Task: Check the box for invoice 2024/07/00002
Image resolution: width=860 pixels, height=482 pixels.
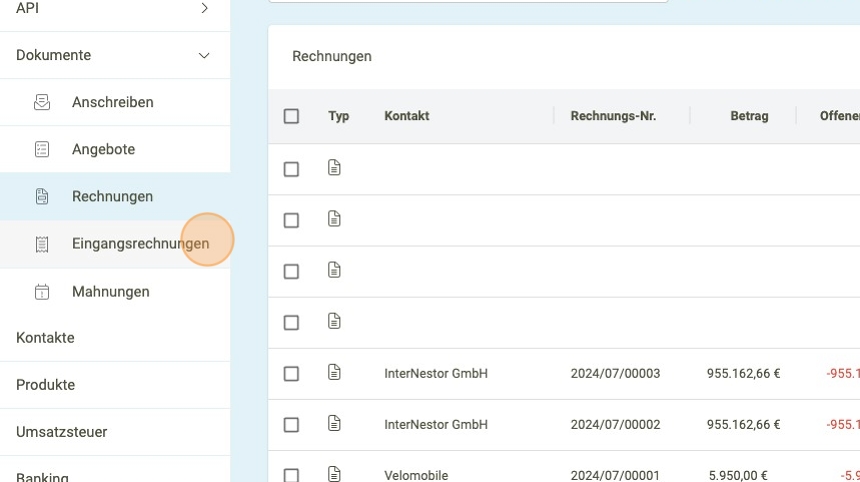Action: (291, 425)
